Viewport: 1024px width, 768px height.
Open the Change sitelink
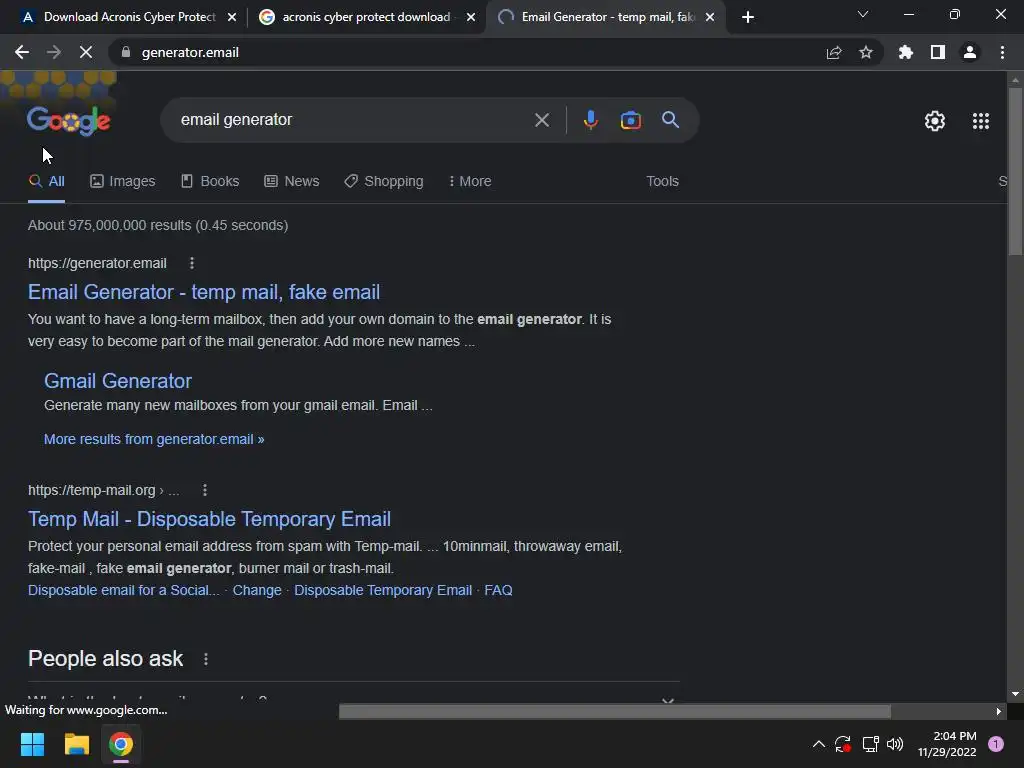click(x=257, y=590)
